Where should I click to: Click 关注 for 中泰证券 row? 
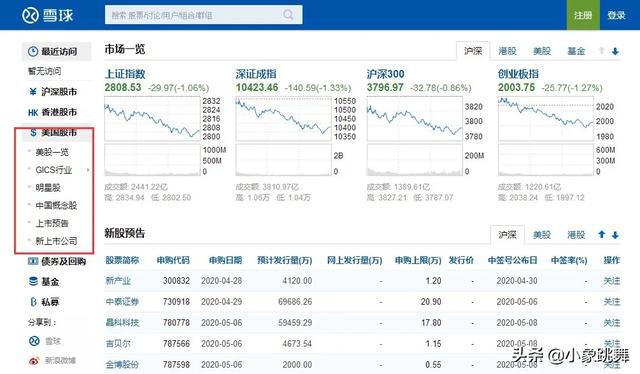[612, 302]
